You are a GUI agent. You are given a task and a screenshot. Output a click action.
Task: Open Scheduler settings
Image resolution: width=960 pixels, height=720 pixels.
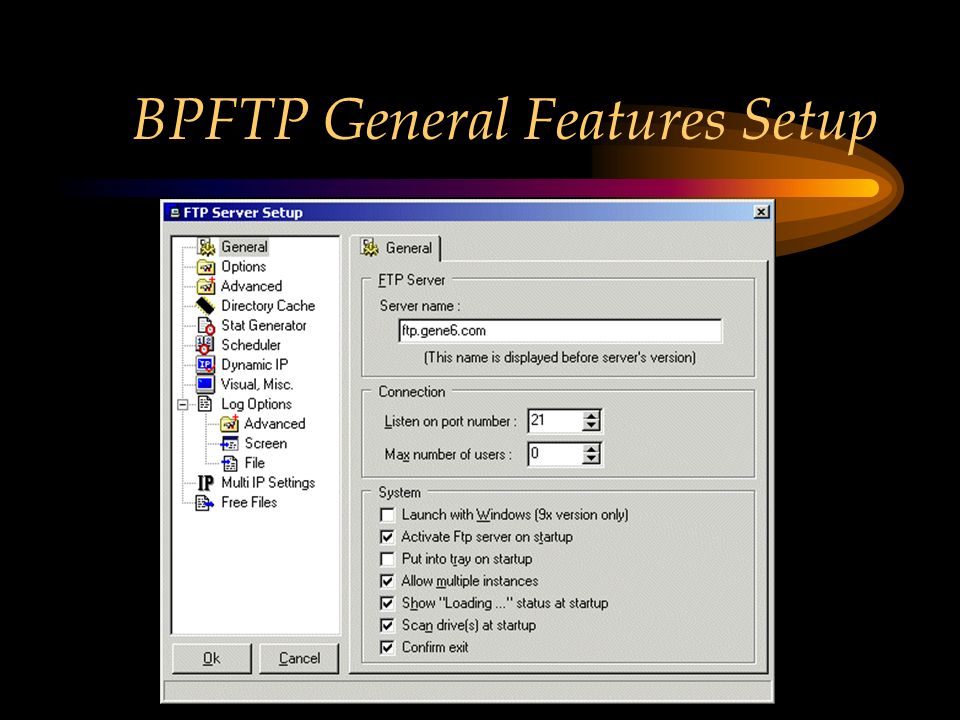pos(251,345)
